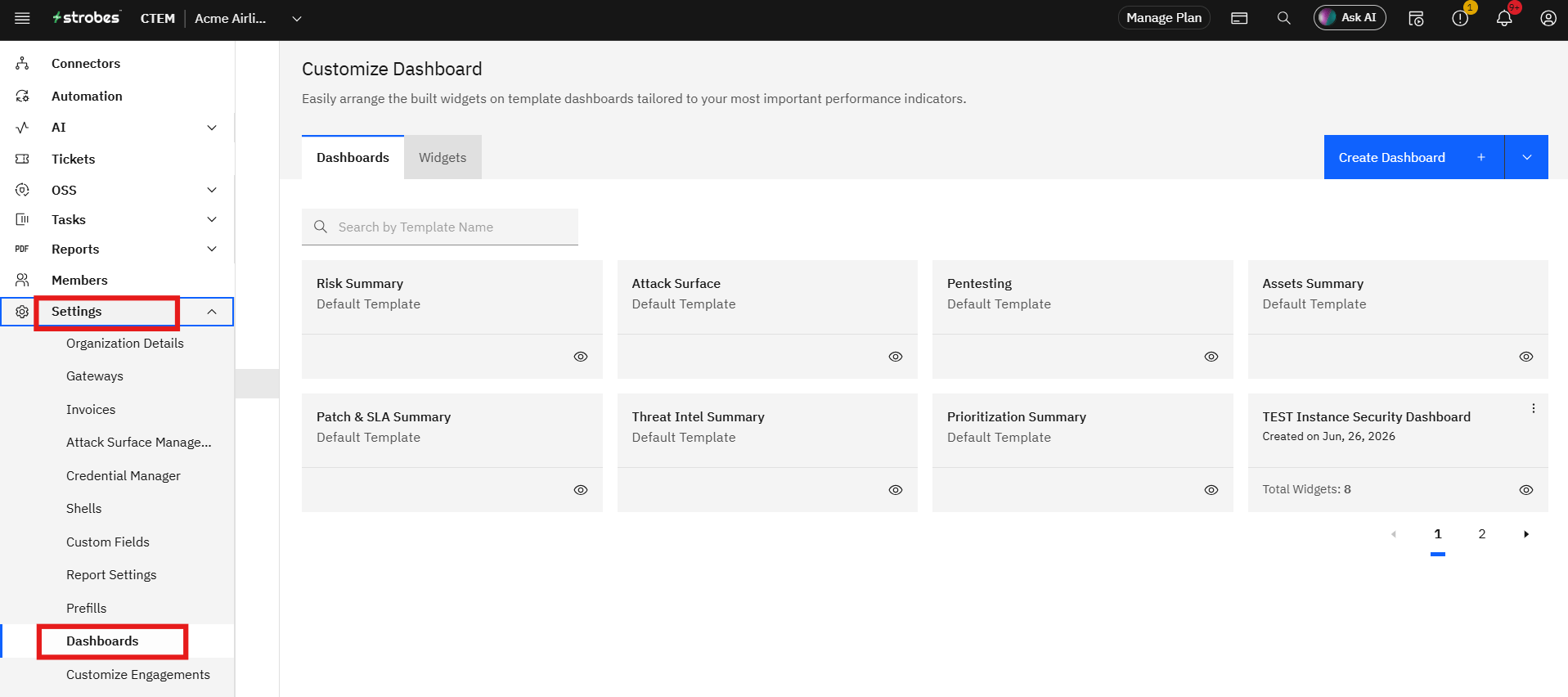
Task: View the Patch & SLA Summary template
Action: tap(581, 490)
